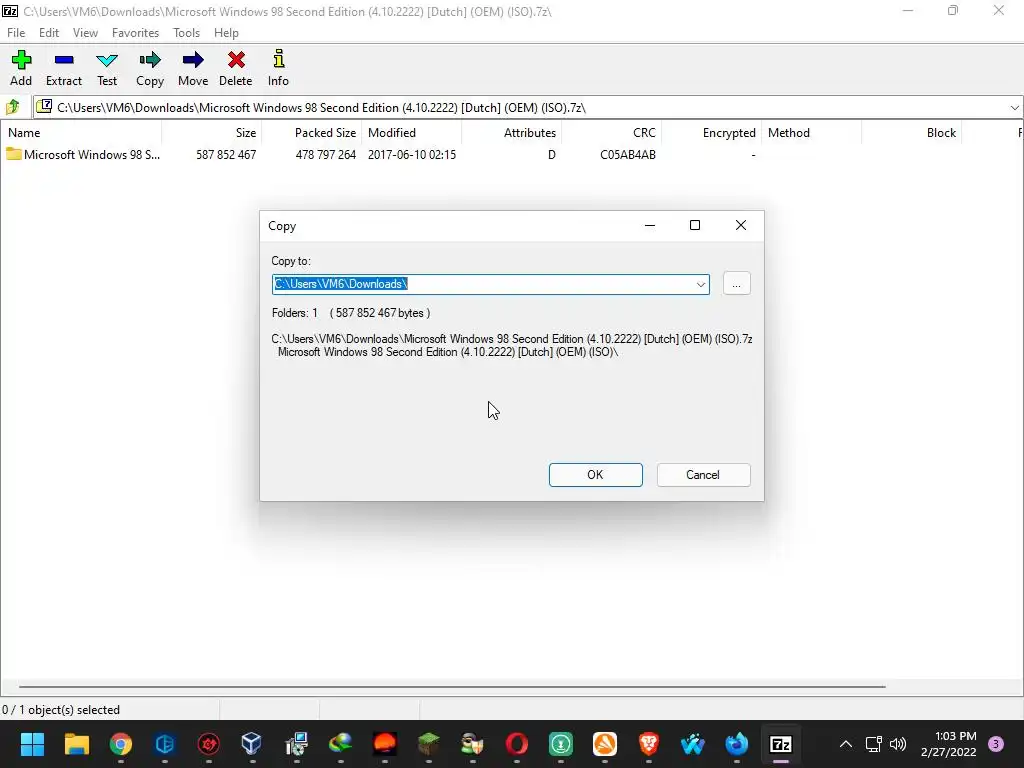
Task: Sort by Packed Size column header
Action: [x=312, y=133]
